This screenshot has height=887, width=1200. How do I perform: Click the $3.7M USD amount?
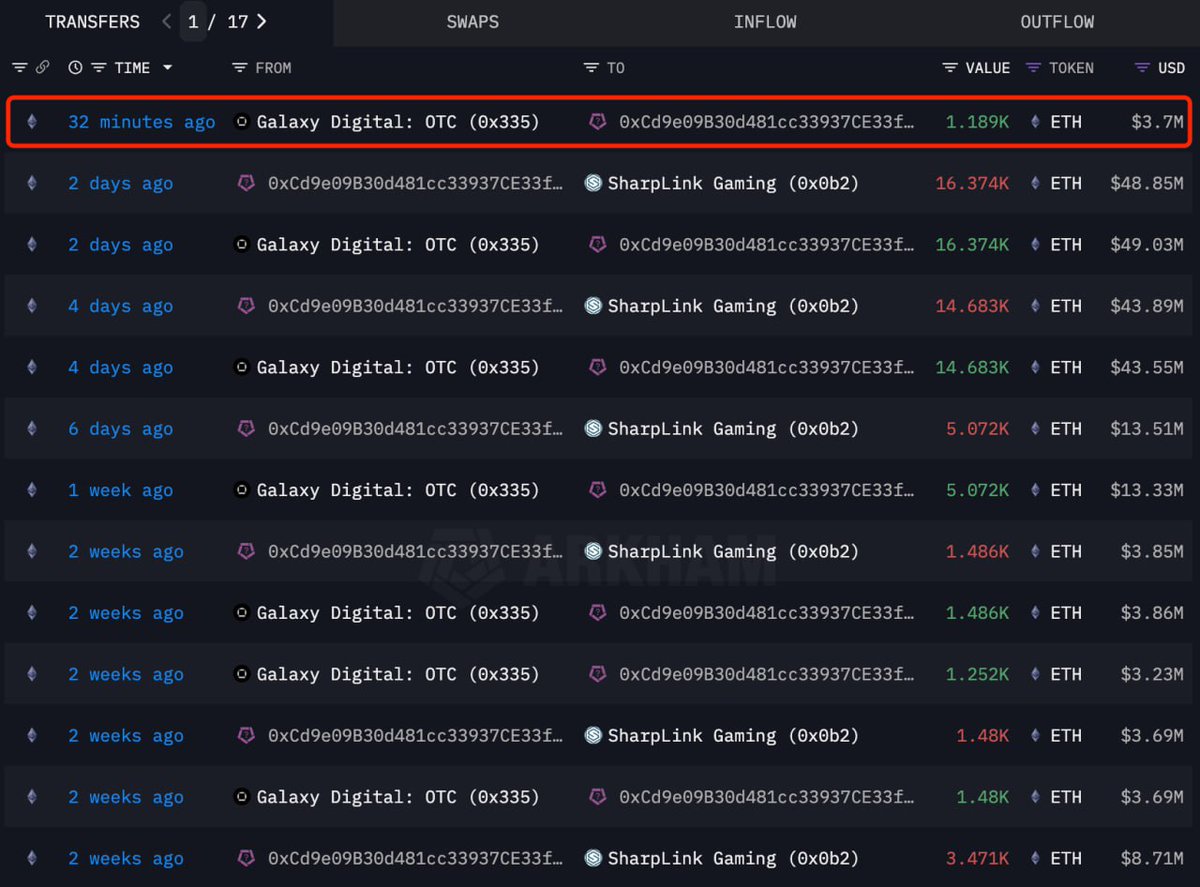(x=1158, y=122)
